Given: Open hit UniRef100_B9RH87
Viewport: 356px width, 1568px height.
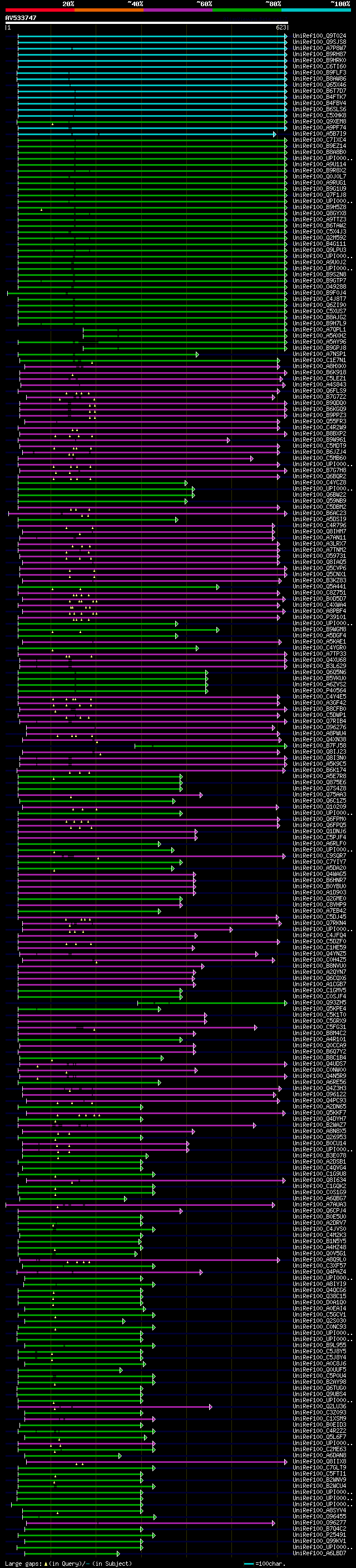Looking at the screenshot, I should 319,54.
